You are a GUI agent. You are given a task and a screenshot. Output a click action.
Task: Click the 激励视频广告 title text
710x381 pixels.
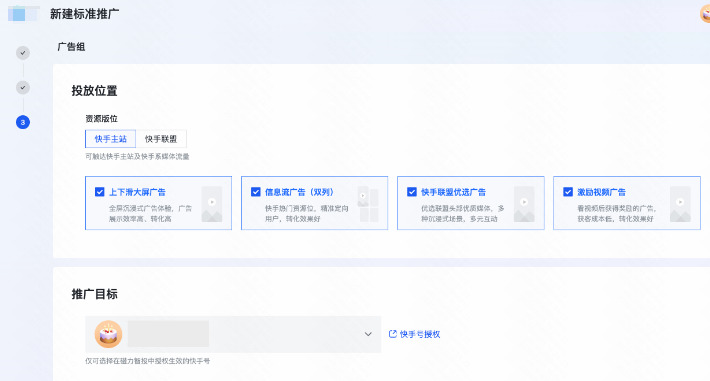601,192
